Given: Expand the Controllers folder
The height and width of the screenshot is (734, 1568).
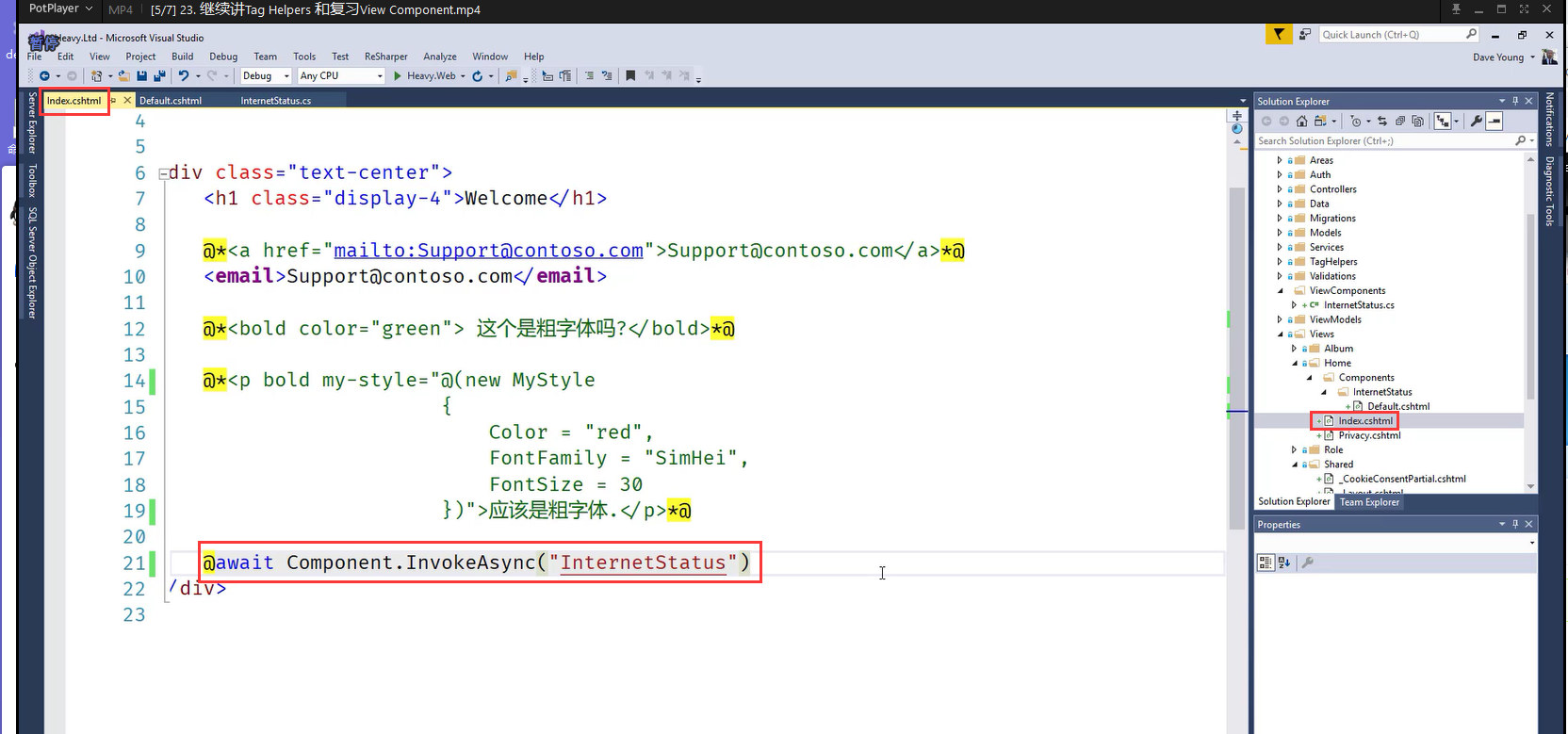Looking at the screenshot, I should coord(1280,189).
